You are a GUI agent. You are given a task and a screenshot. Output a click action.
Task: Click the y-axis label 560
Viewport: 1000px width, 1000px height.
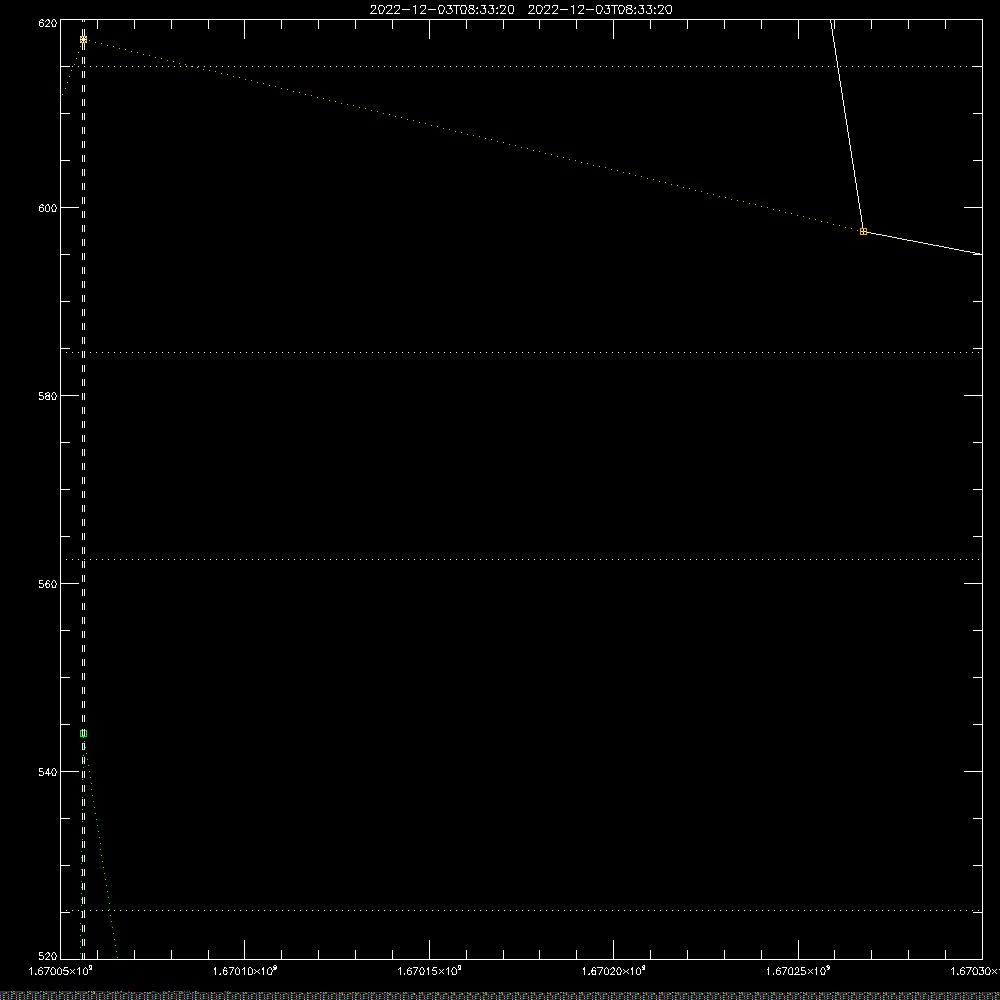pyautogui.click(x=48, y=584)
